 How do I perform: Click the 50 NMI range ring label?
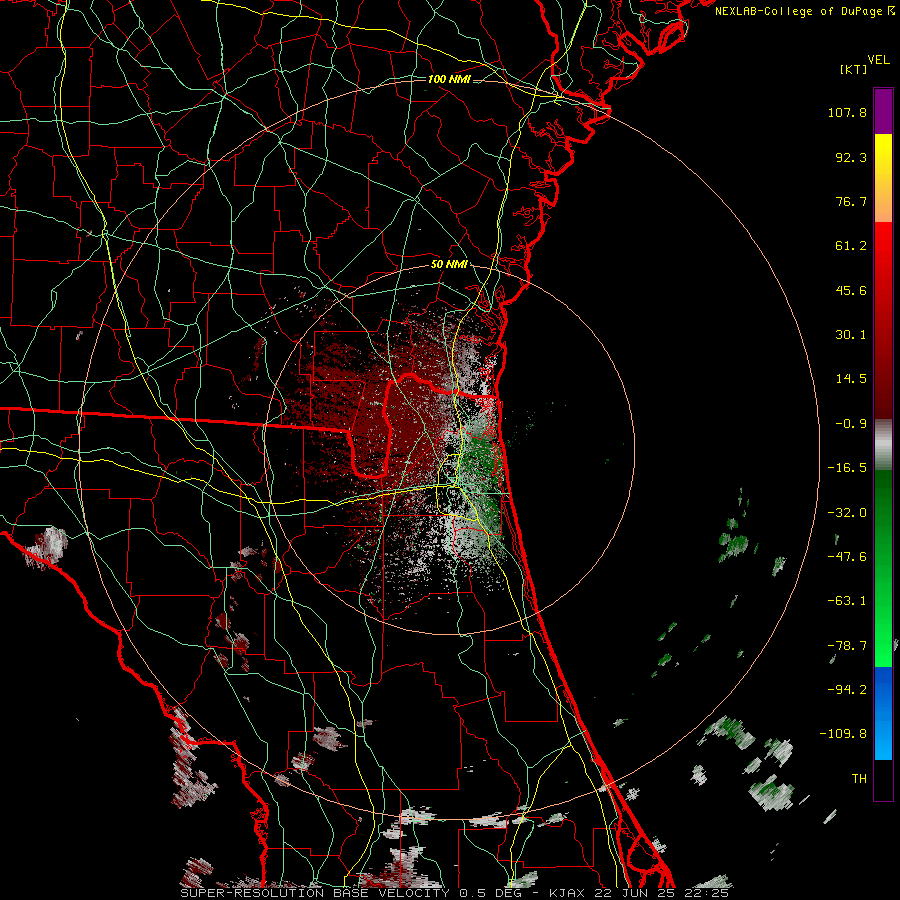pos(449,265)
